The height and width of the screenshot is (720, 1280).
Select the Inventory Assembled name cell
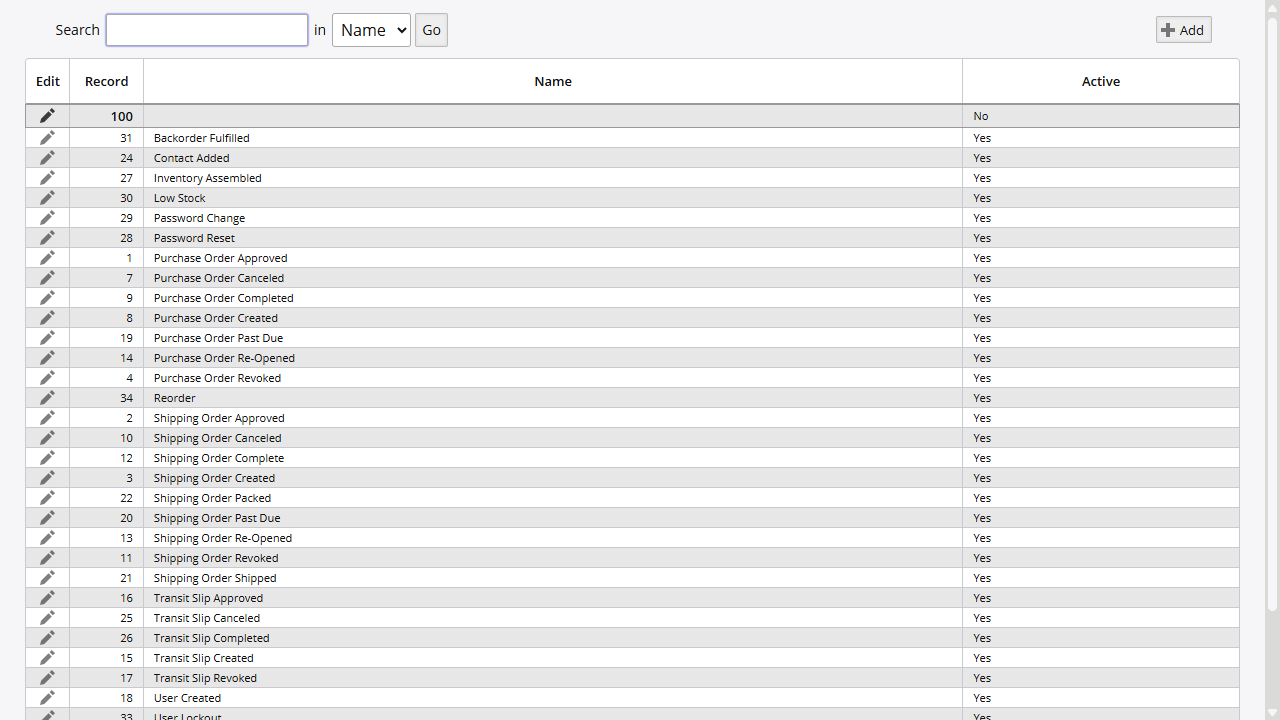click(x=208, y=178)
